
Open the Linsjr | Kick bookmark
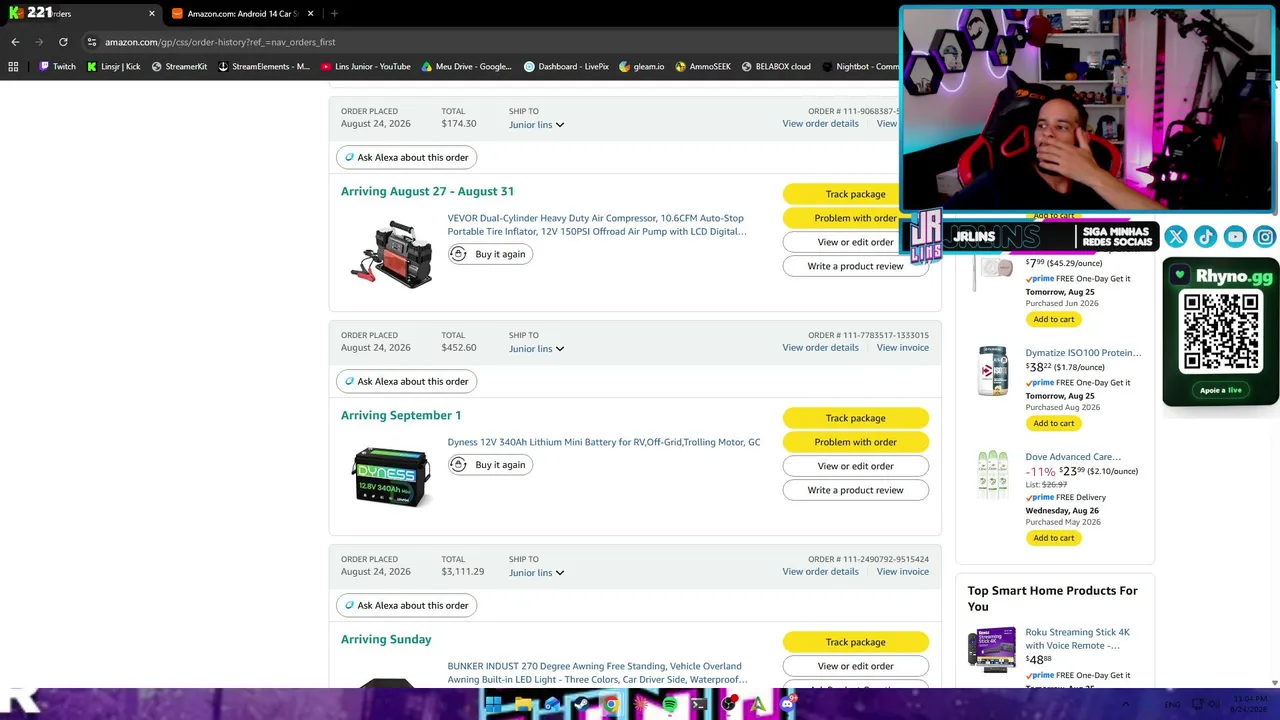pos(113,67)
